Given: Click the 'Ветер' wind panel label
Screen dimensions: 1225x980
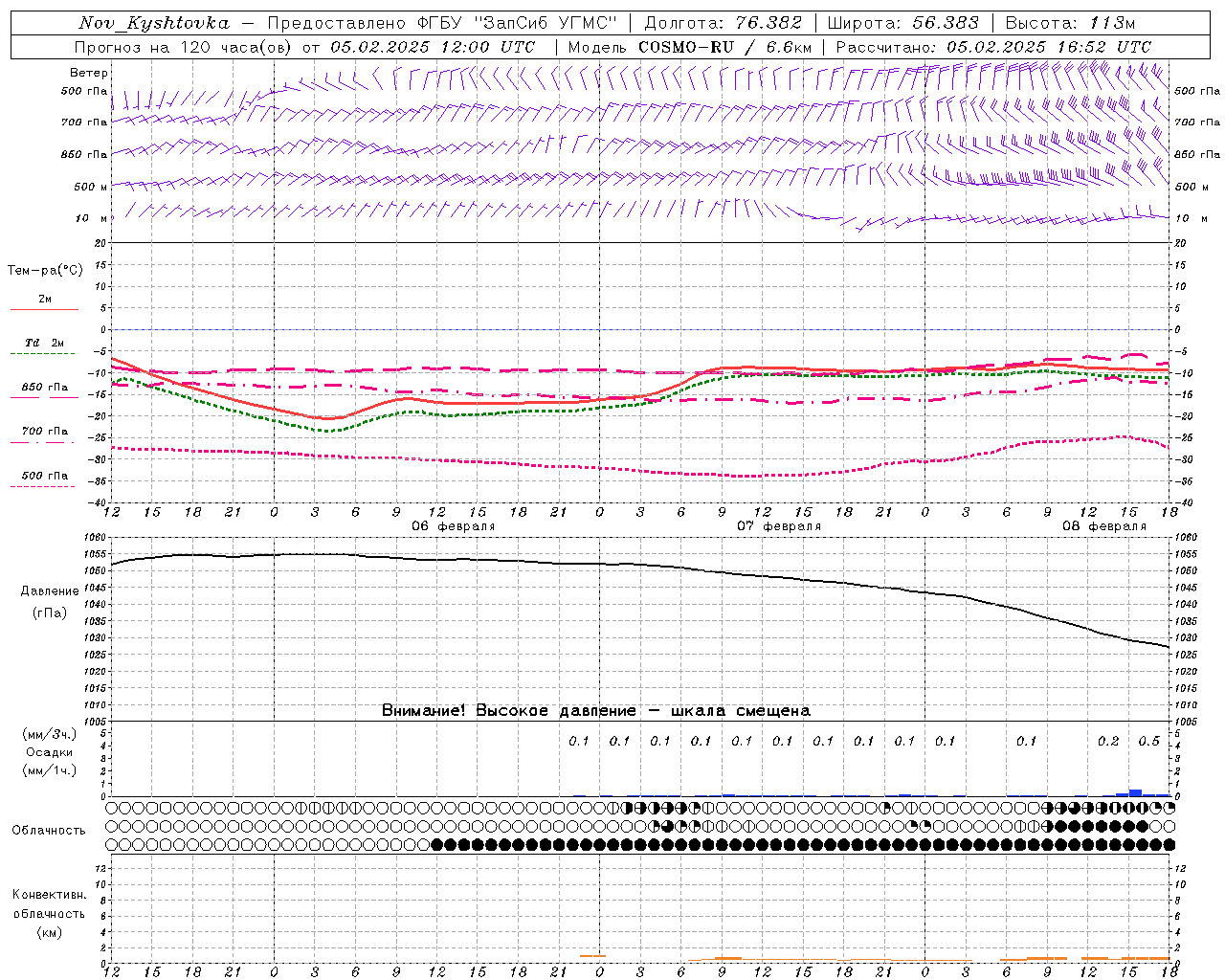Looking at the screenshot, I should point(89,73).
